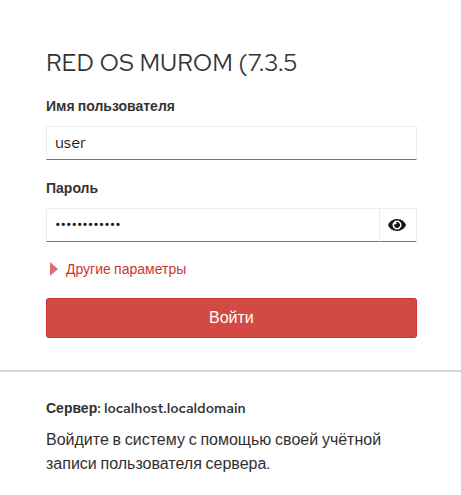The width and height of the screenshot is (461, 495).
Task: Expand the Другие параметры triangle arrow
Action: [53, 269]
